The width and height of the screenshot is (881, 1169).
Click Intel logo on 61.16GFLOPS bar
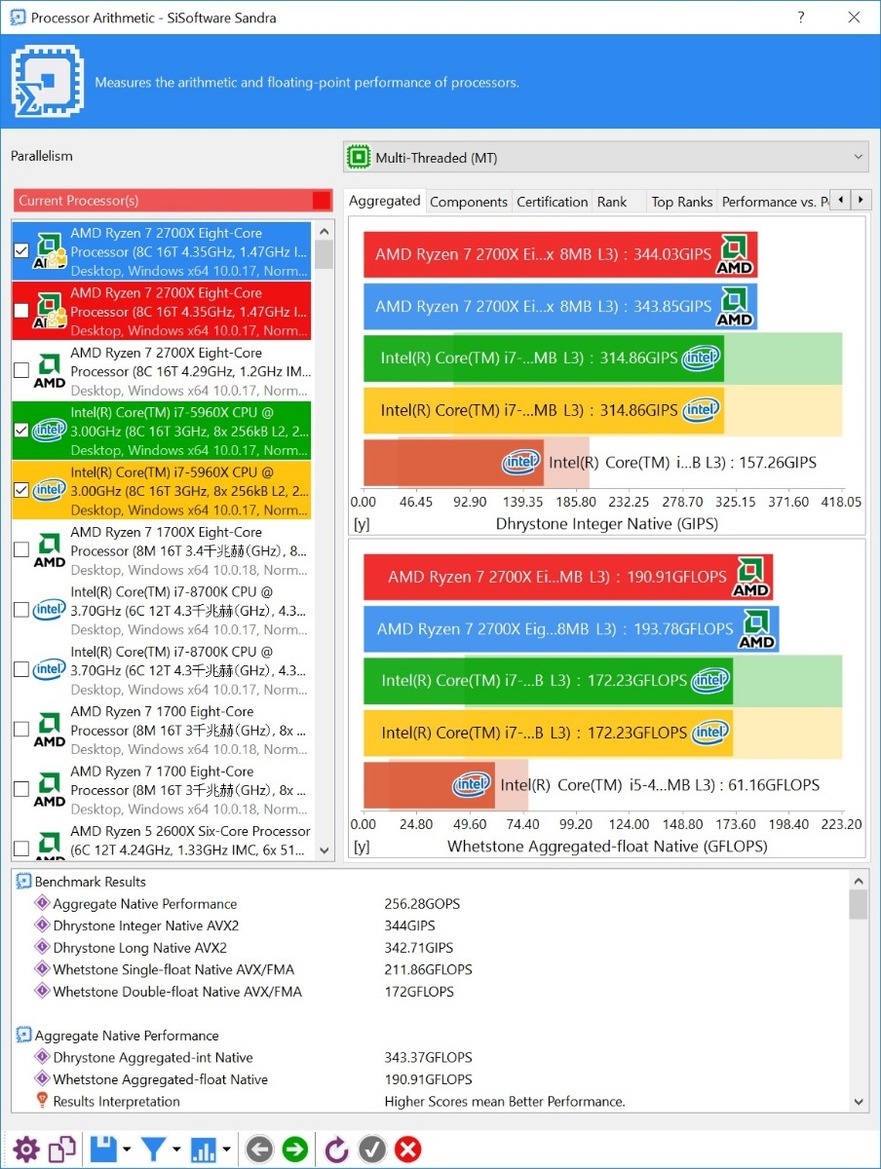pos(473,784)
